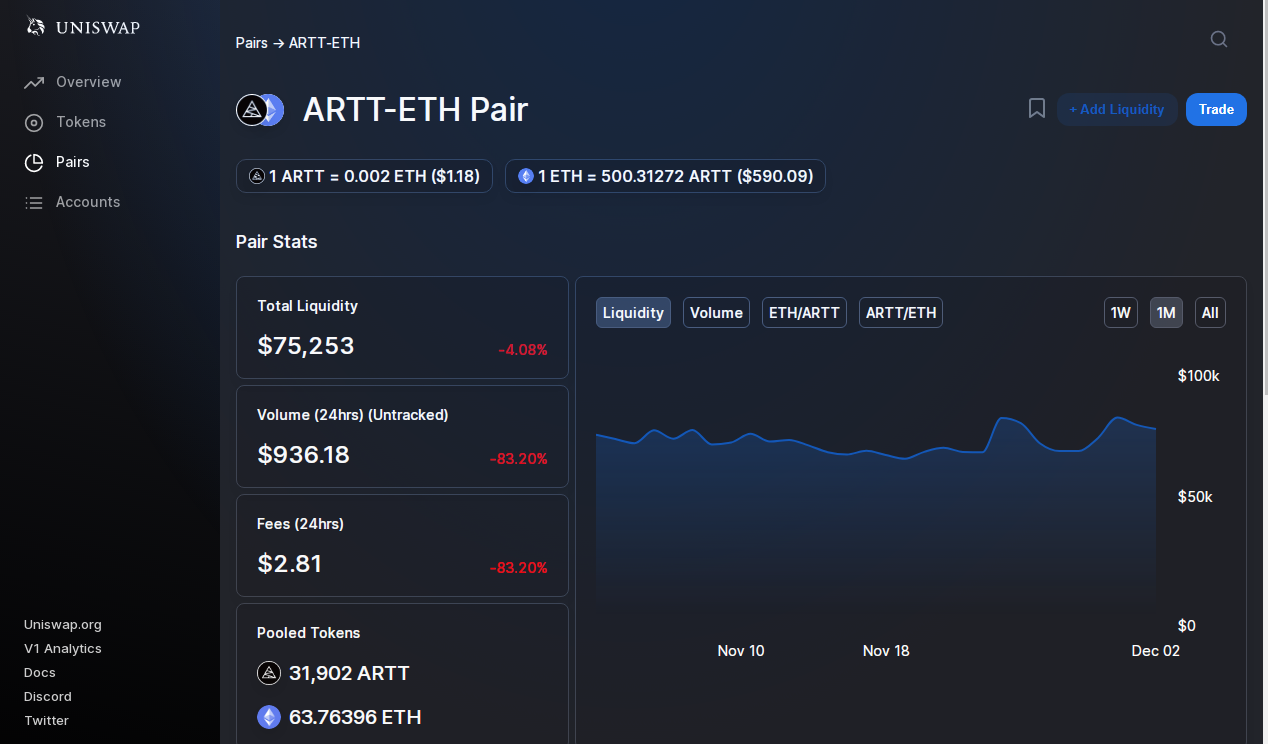Bookmark this pair with the bookmark icon
This screenshot has height=744, width=1268.
pos(1037,109)
